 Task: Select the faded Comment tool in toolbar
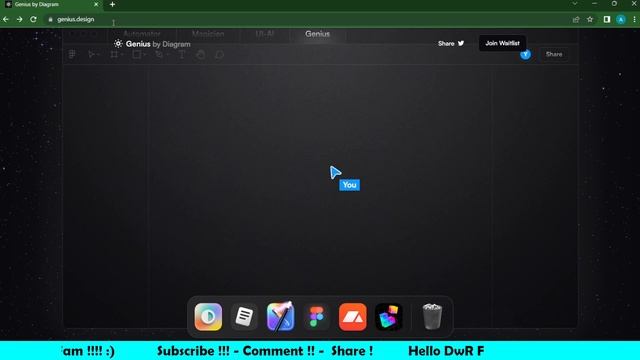pos(219,54)
